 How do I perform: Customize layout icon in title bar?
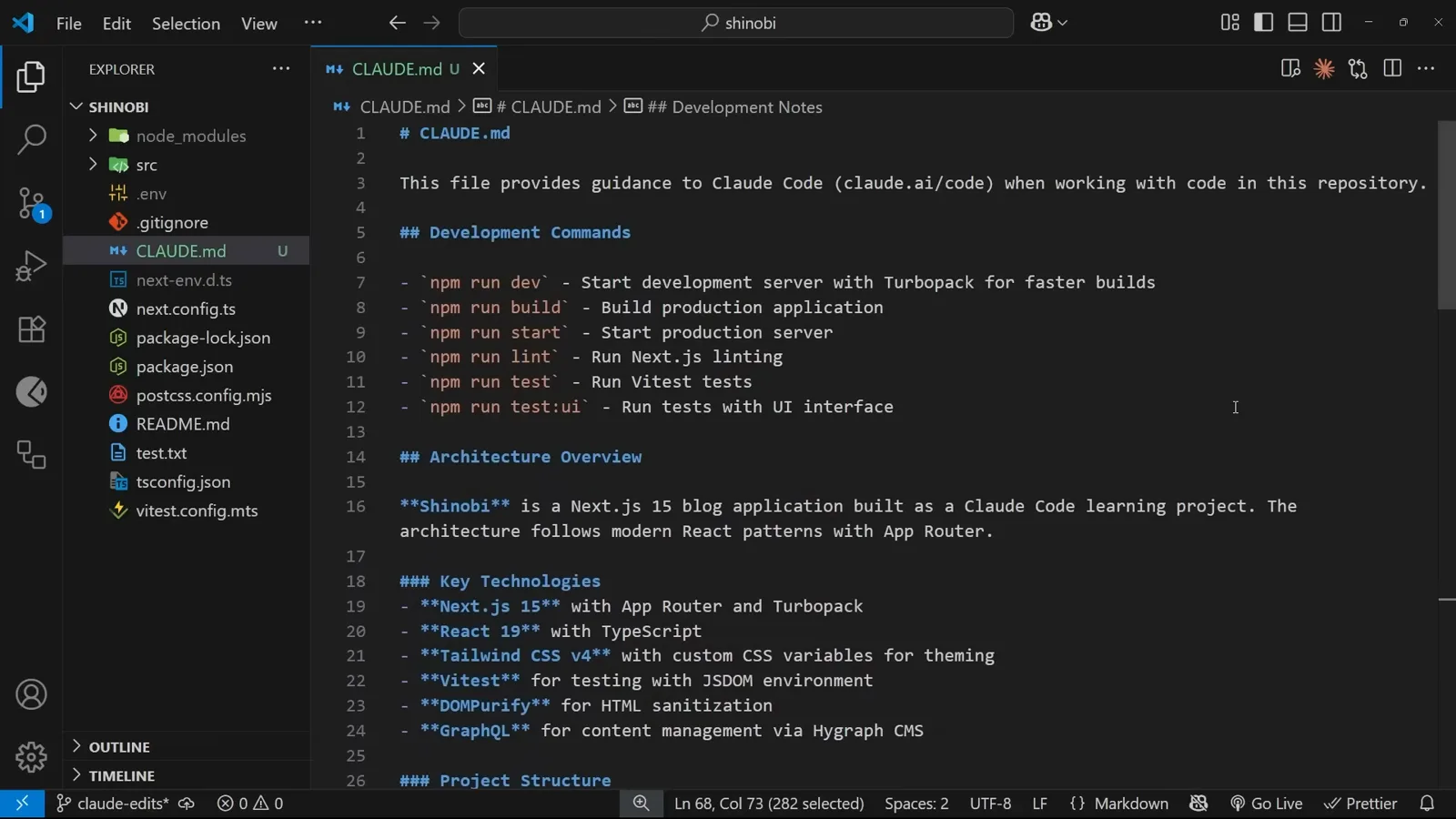coord(1230,23)
